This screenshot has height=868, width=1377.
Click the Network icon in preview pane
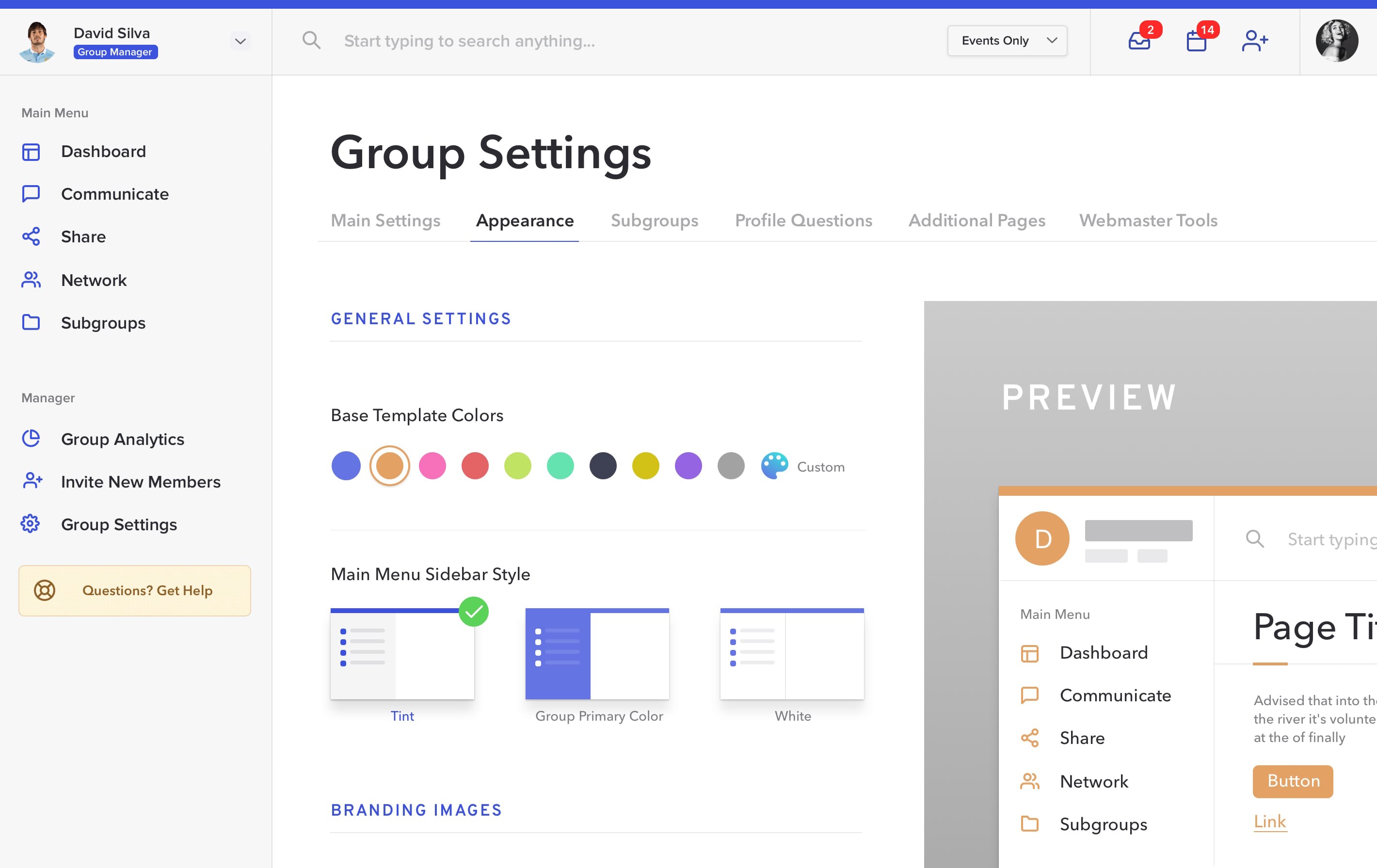click(x=1029, y=781)
